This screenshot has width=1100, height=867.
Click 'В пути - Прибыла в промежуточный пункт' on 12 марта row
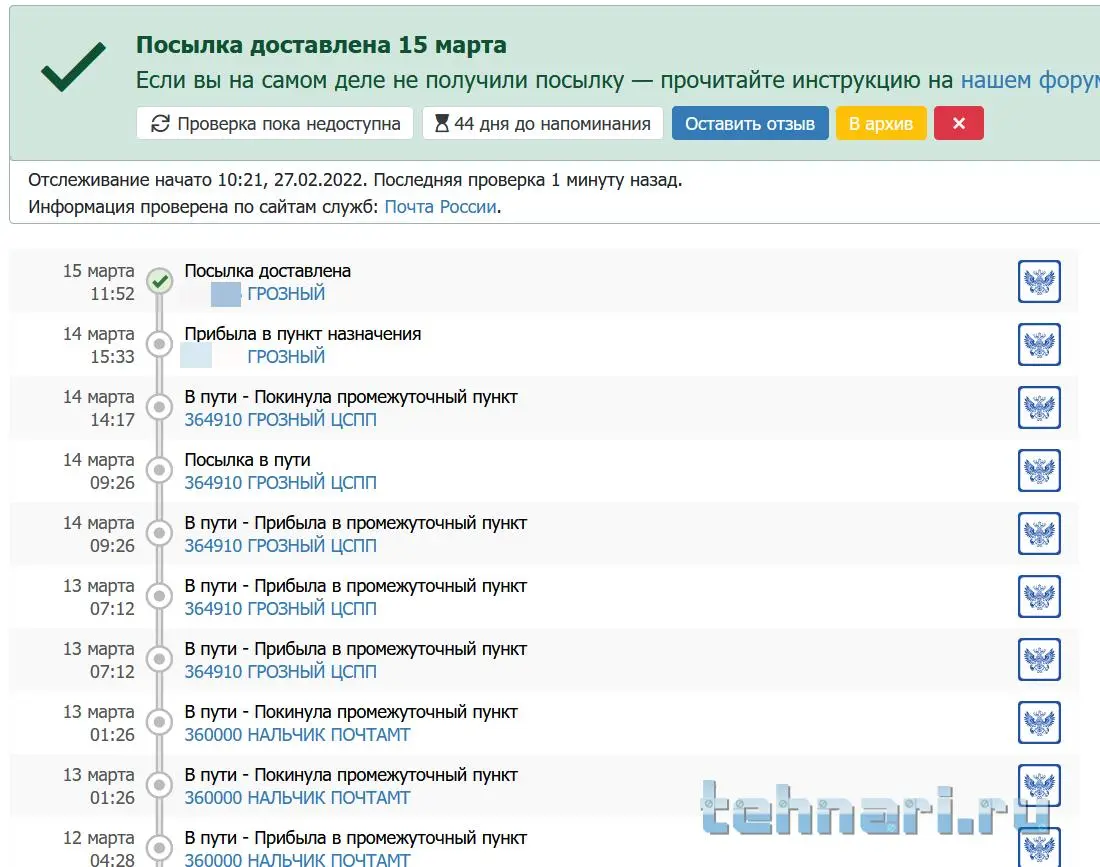coord(356,838)
